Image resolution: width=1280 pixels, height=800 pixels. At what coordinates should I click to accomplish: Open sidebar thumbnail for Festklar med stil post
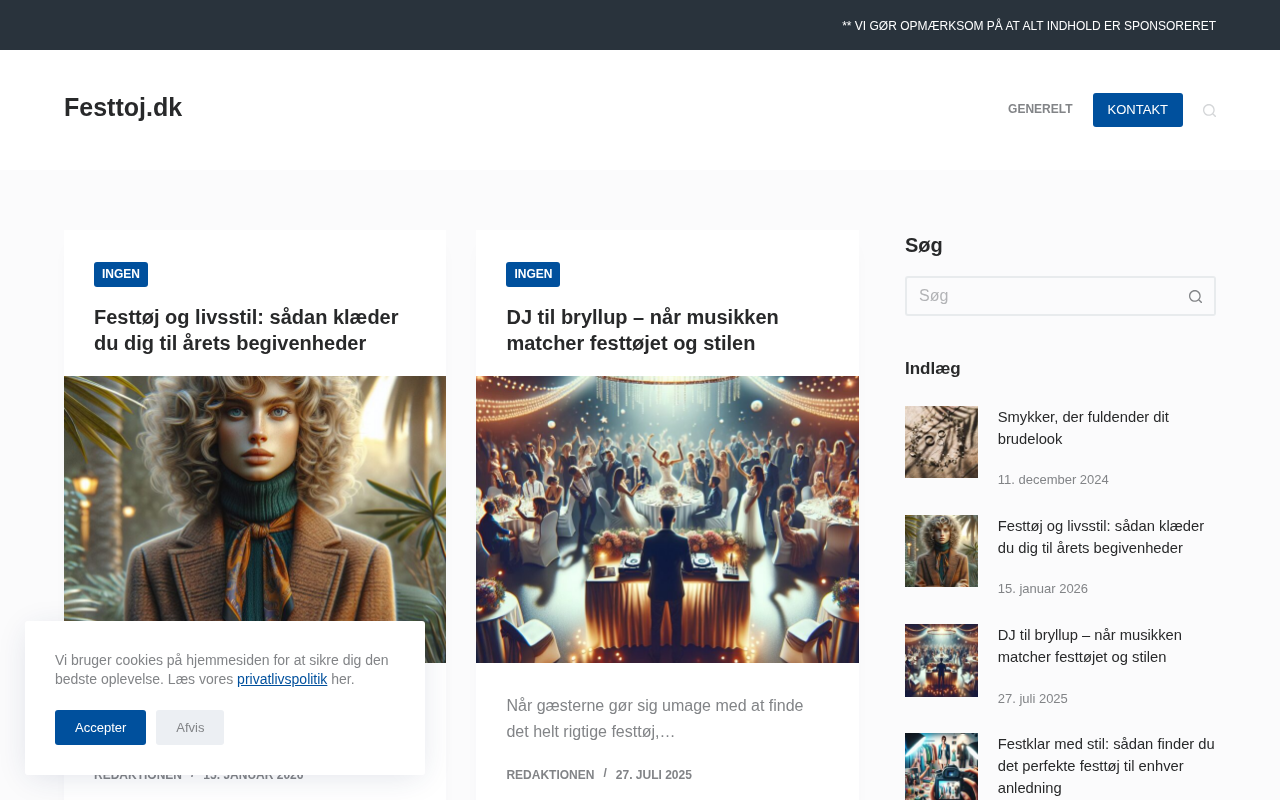click(x=941, y=767)
